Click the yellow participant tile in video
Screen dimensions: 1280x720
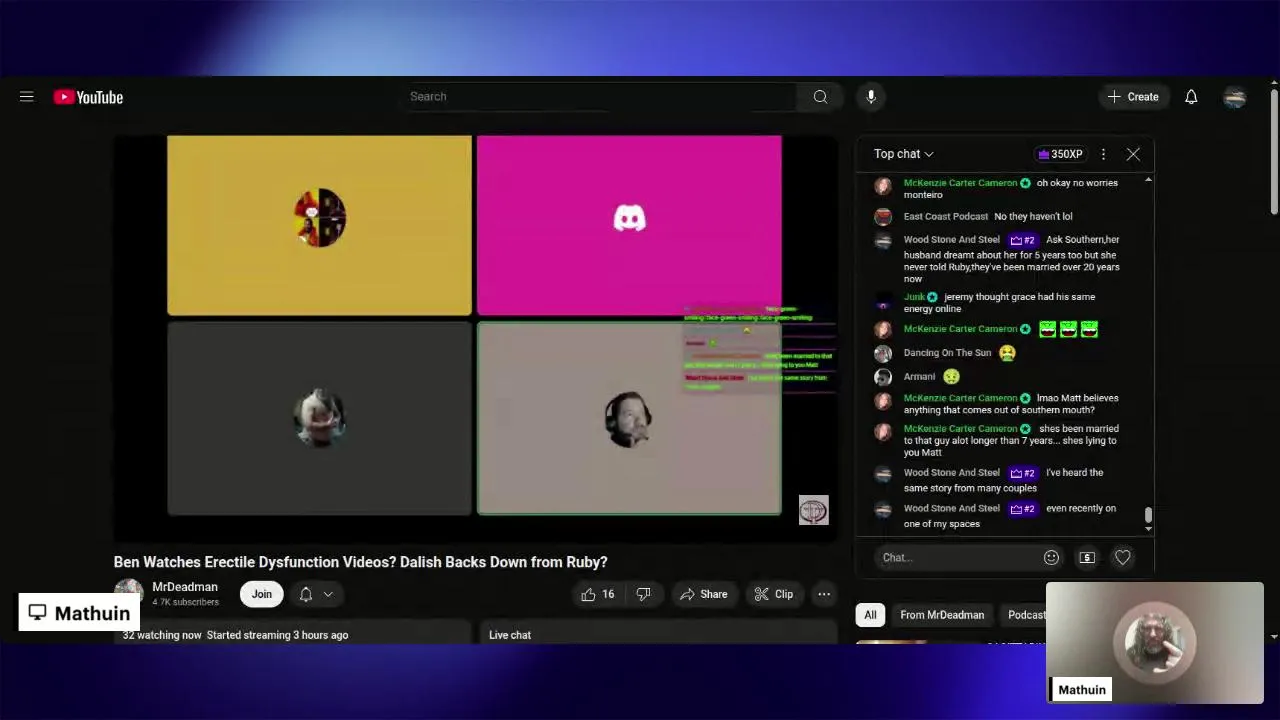point(319,225)
